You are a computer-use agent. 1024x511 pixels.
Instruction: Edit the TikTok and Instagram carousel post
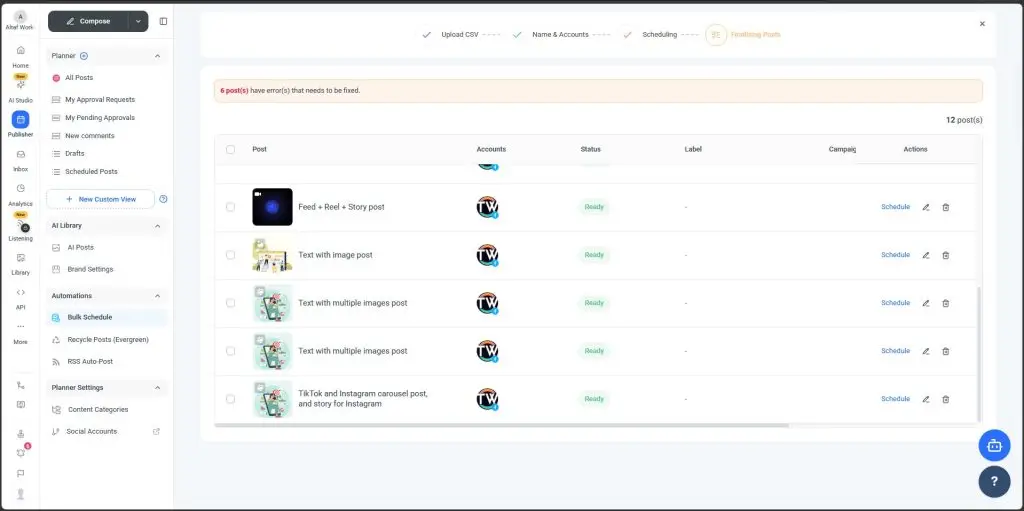925,399
